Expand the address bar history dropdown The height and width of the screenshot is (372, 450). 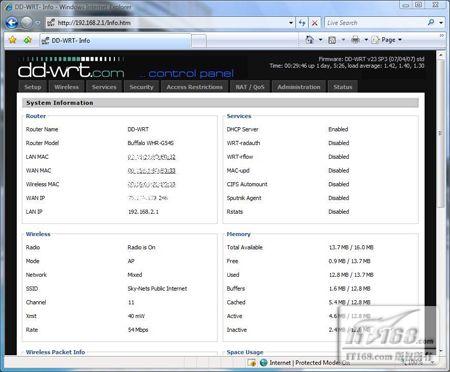point(291,23)
